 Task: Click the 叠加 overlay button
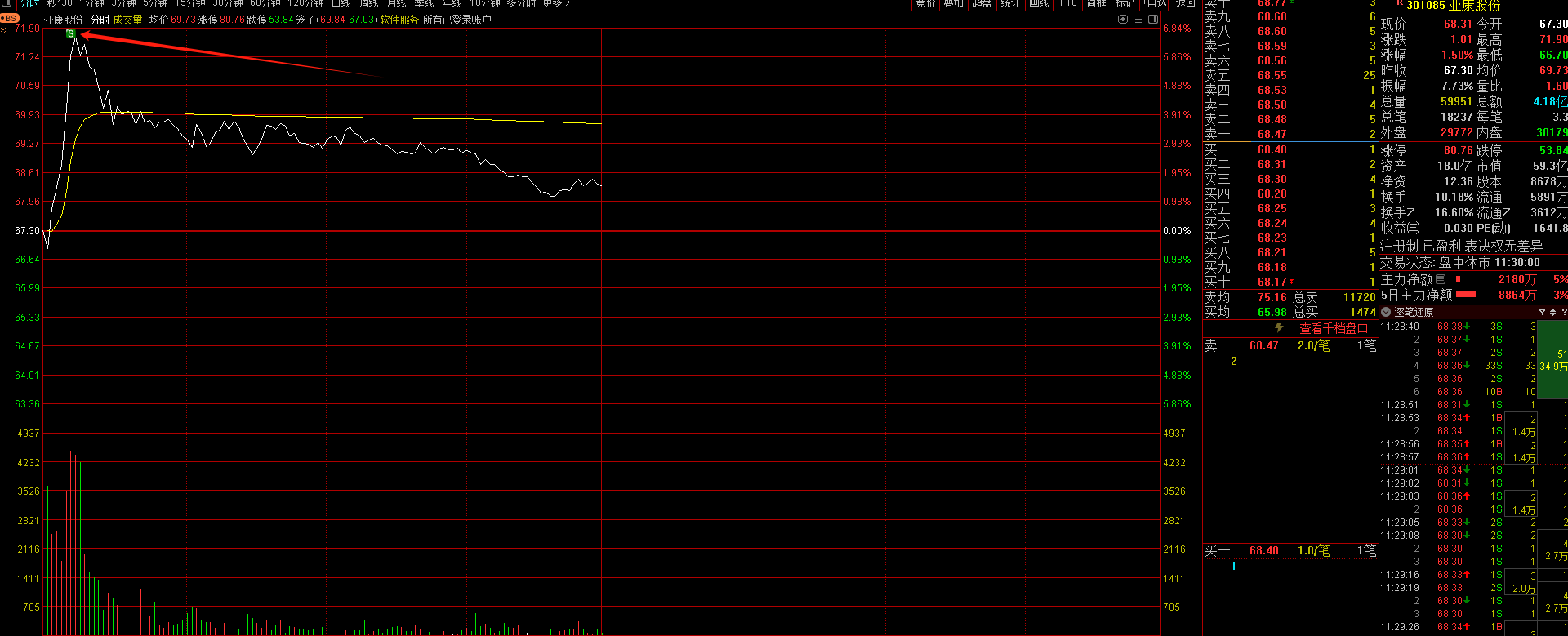(x=953, y=4)
